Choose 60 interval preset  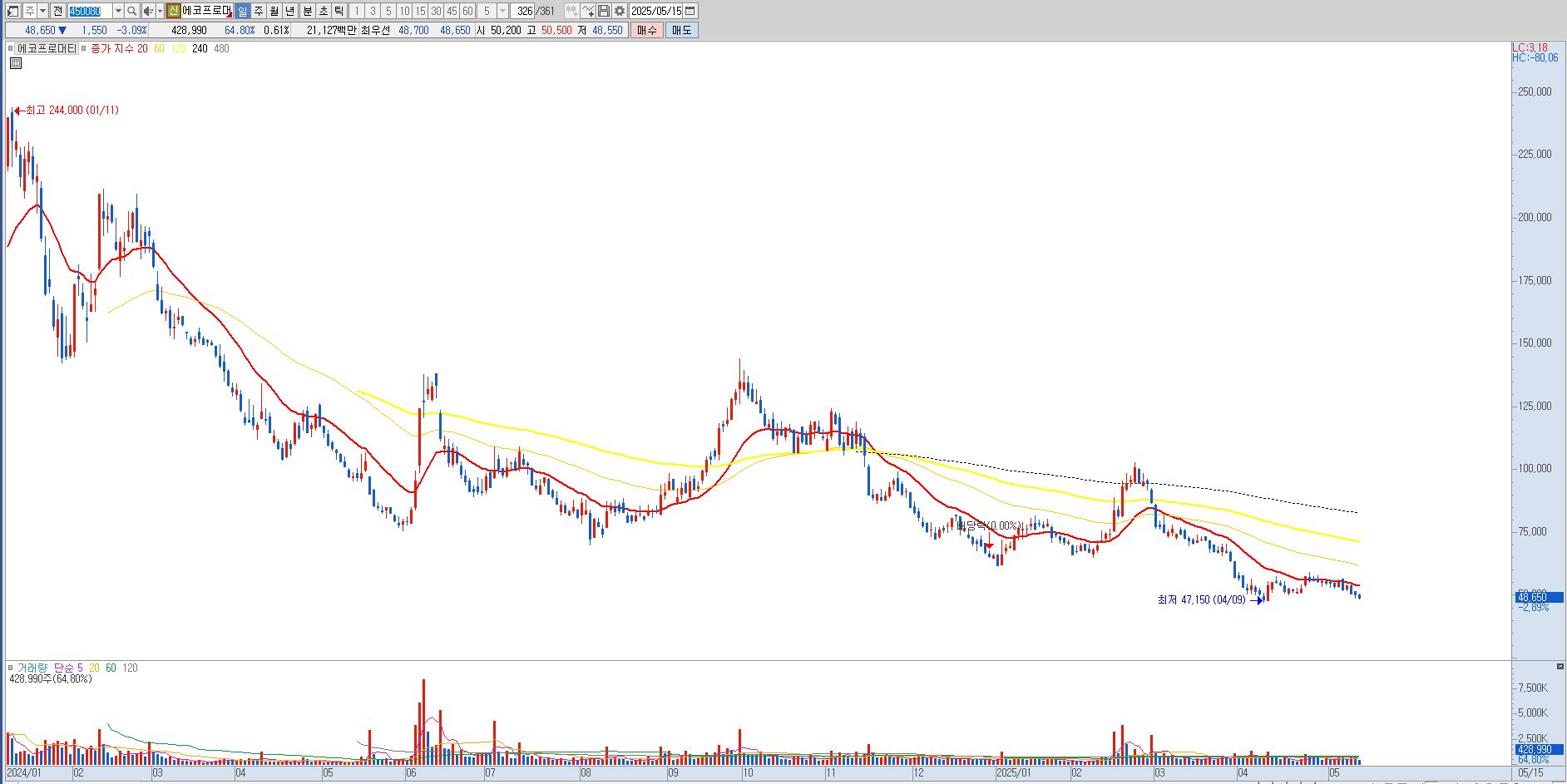click(467, 11)
